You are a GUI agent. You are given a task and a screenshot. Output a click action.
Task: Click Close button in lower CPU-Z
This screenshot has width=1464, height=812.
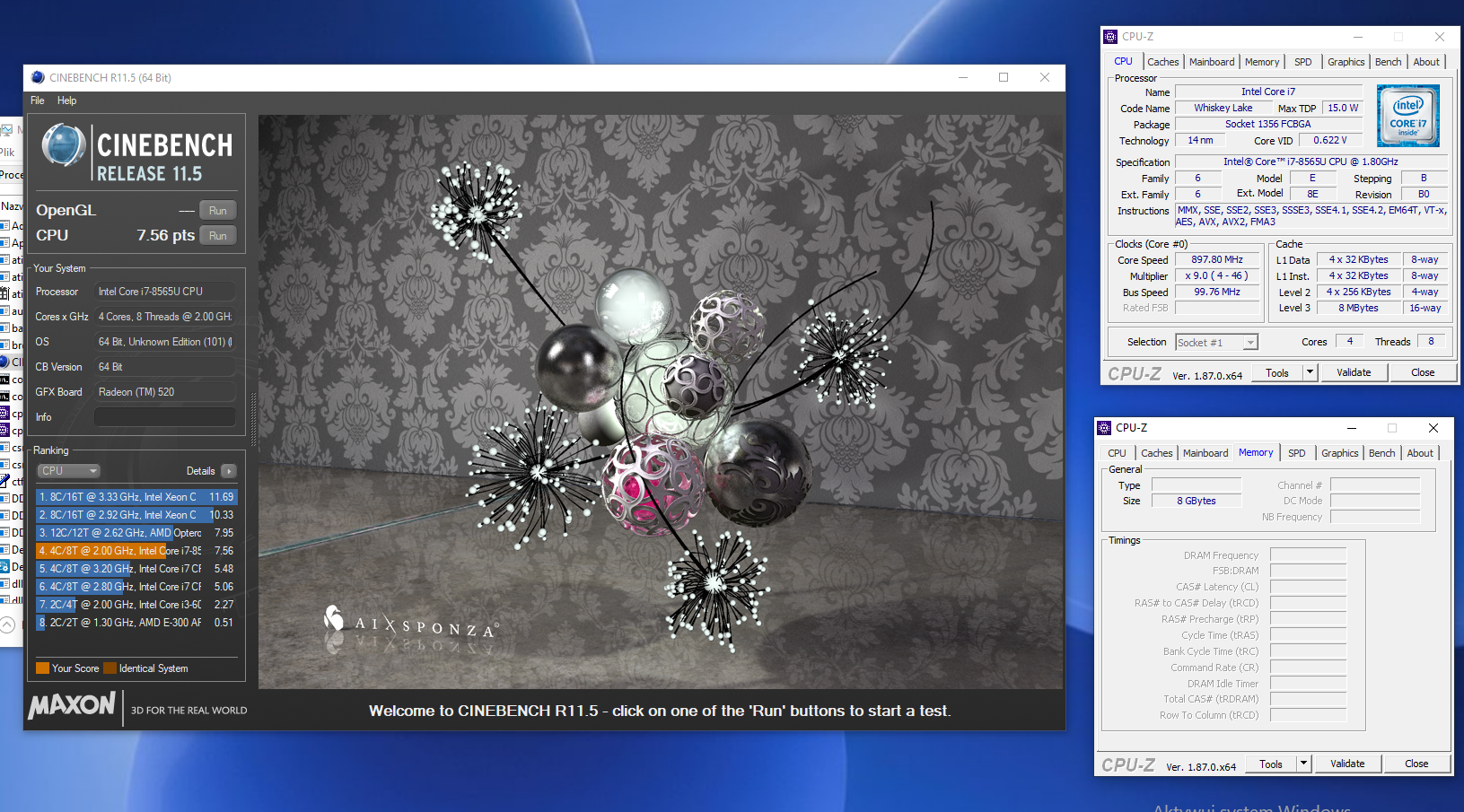(x=1416, y=764)
